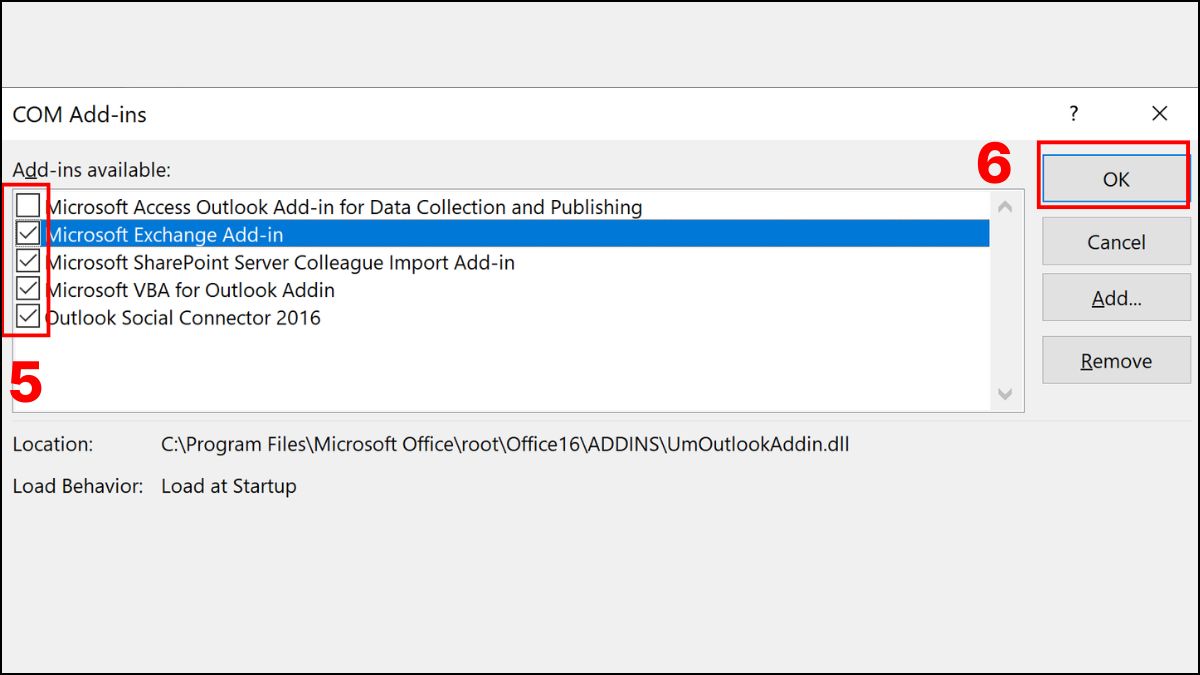Viewport: 1200px width, 675px height.
Task: Enable the Microsoft Access Outlook Add-in checkbox
Action: [28, 207]
